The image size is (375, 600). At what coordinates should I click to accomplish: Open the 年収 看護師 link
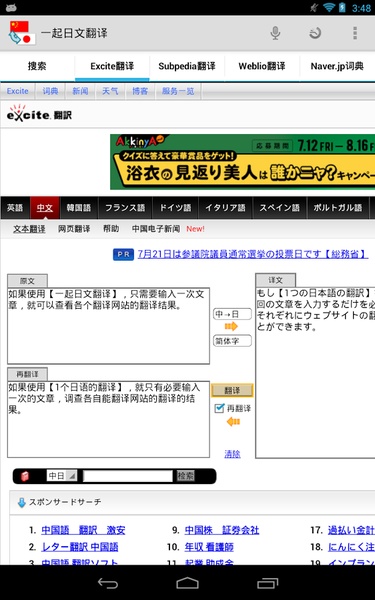[x=209, y=547]
